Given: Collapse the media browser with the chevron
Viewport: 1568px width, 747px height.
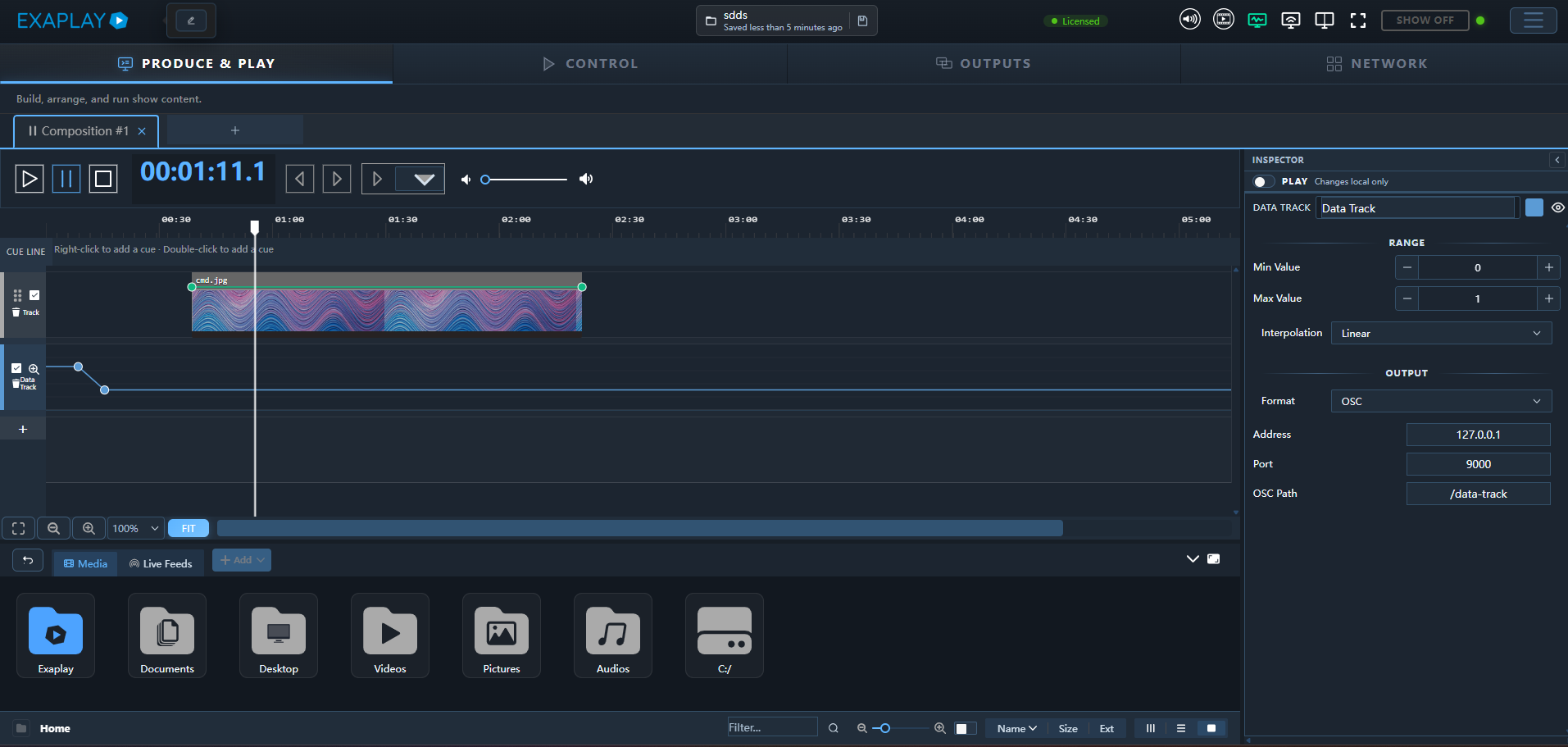Looking at the screenshot, I should coord(1193,558).
